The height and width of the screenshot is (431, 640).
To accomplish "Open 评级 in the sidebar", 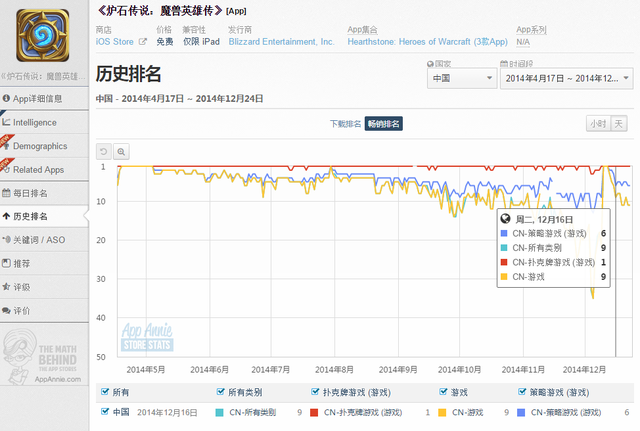I will 44,287.
